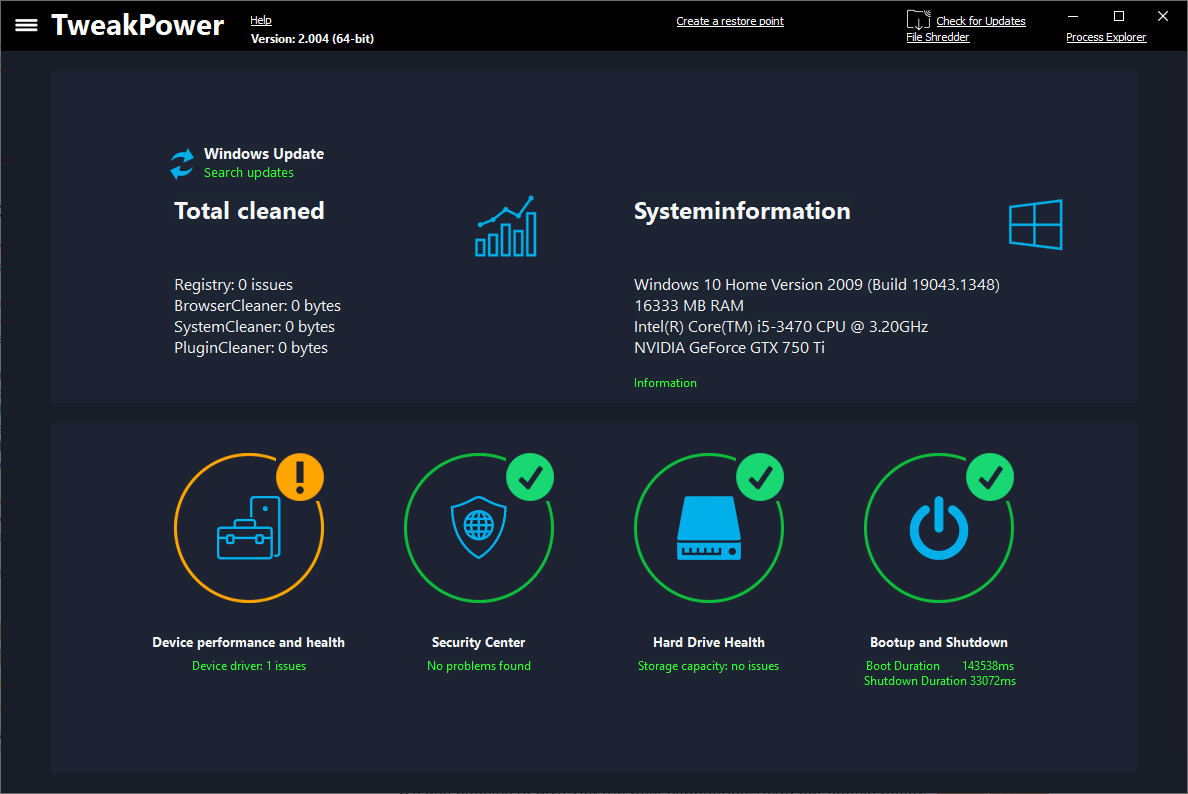This screenshot has height=794, width=1188.
Task: Click the Windows logo icon
Action: [1035, 225]
